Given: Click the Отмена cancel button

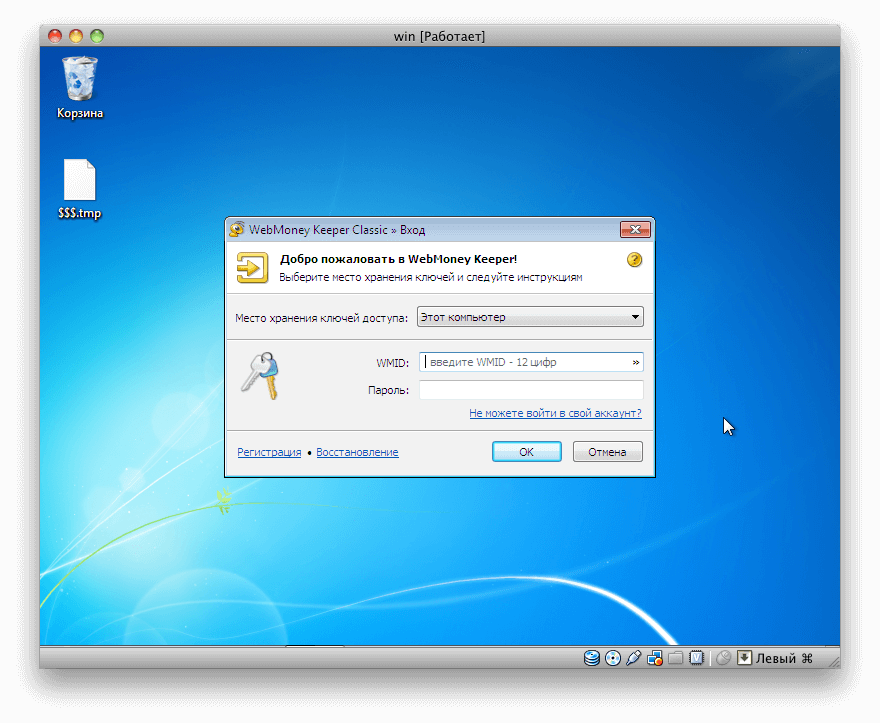Looking at the screenshot, I should tap(607, 452).
